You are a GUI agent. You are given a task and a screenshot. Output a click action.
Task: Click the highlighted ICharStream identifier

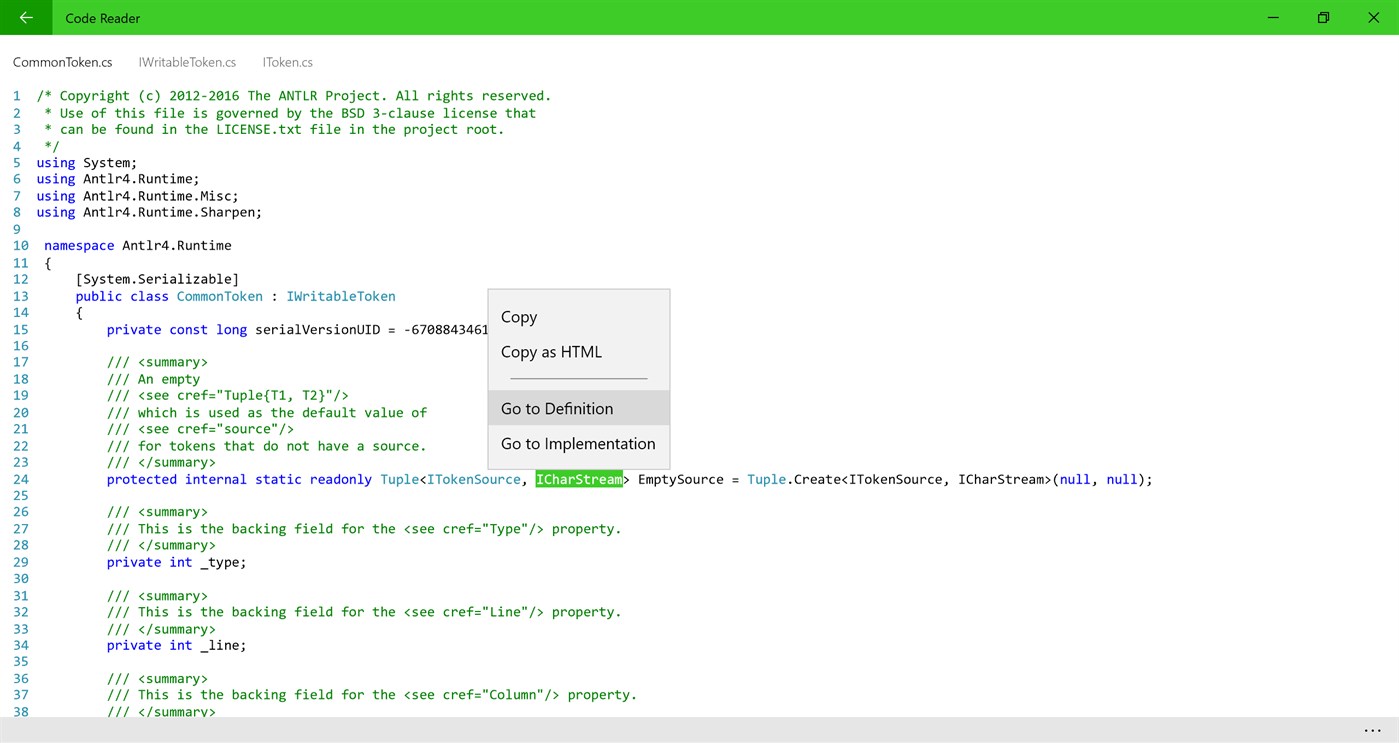(x=579, y=480)
